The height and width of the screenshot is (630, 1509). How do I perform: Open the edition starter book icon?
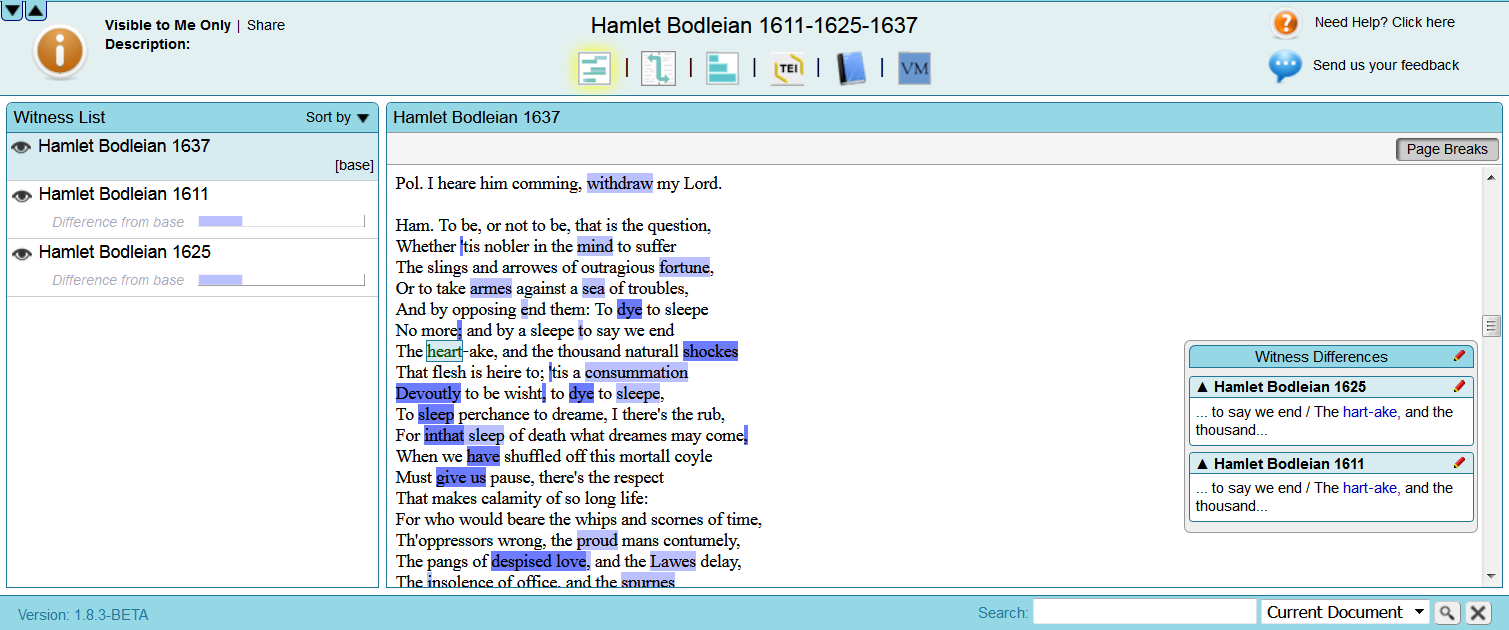(x=850, y=68)
